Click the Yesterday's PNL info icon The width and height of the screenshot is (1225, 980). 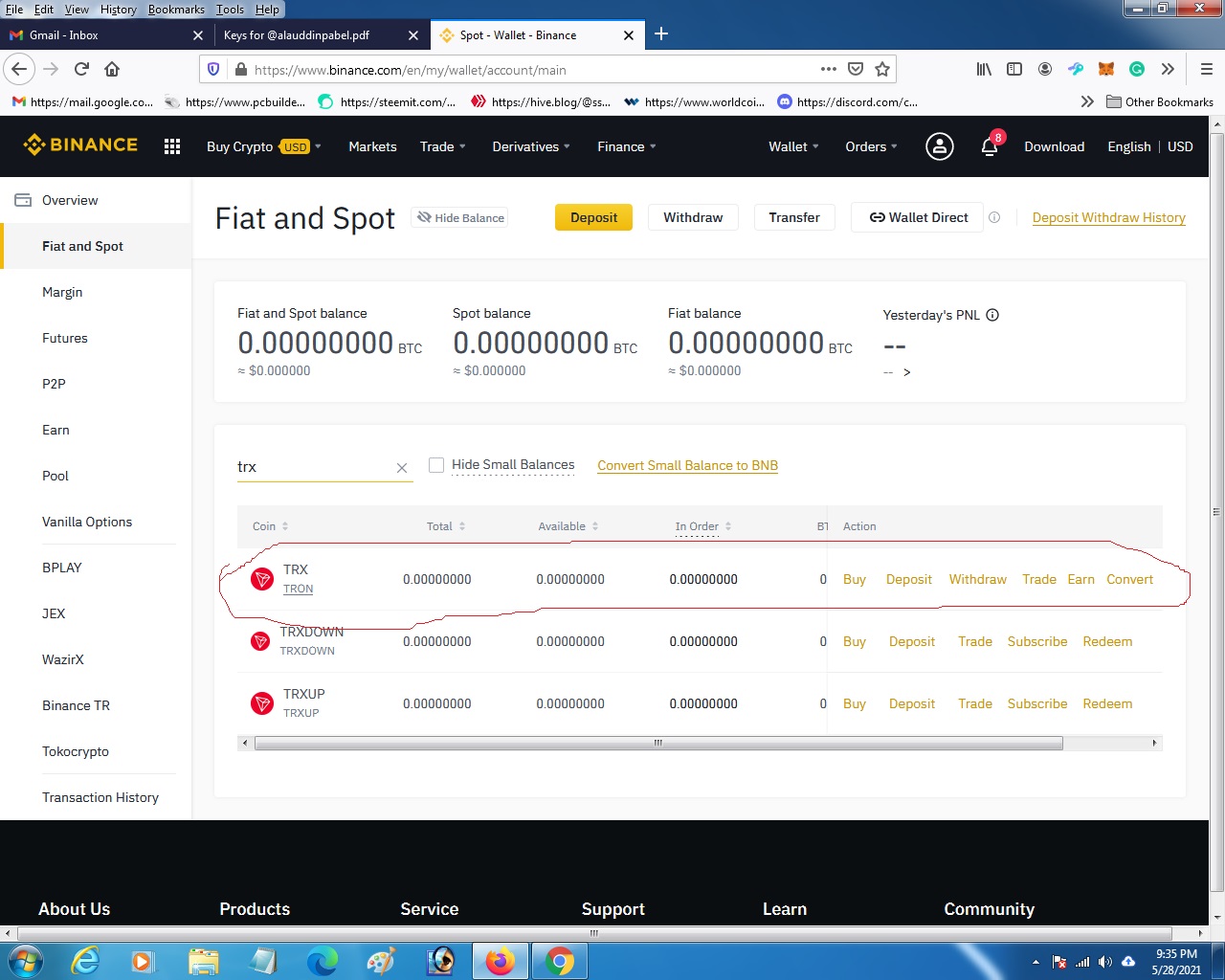pos(992,315)
